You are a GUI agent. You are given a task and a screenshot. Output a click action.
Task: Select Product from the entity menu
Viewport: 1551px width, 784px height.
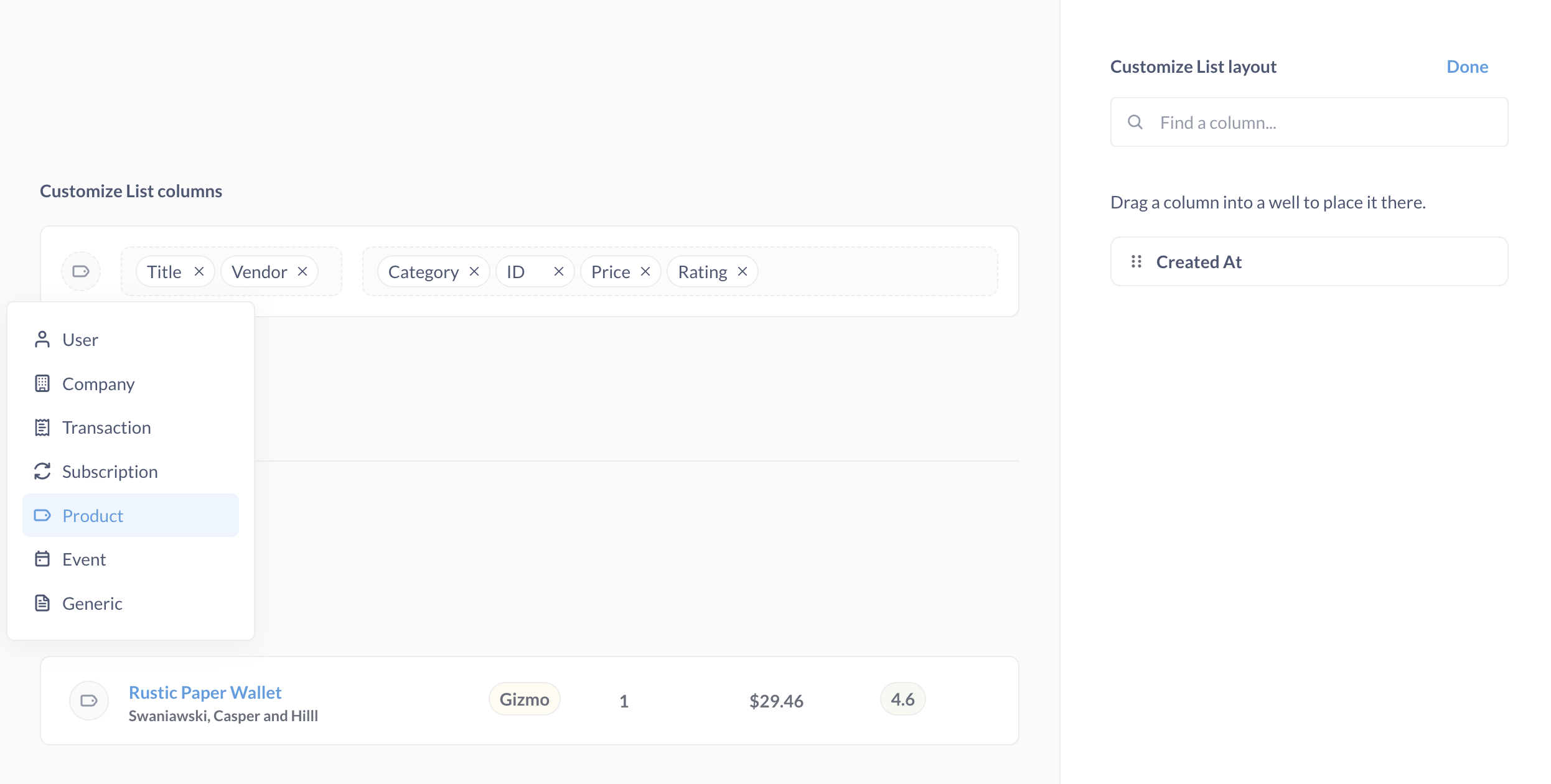(x=92, y=515)
